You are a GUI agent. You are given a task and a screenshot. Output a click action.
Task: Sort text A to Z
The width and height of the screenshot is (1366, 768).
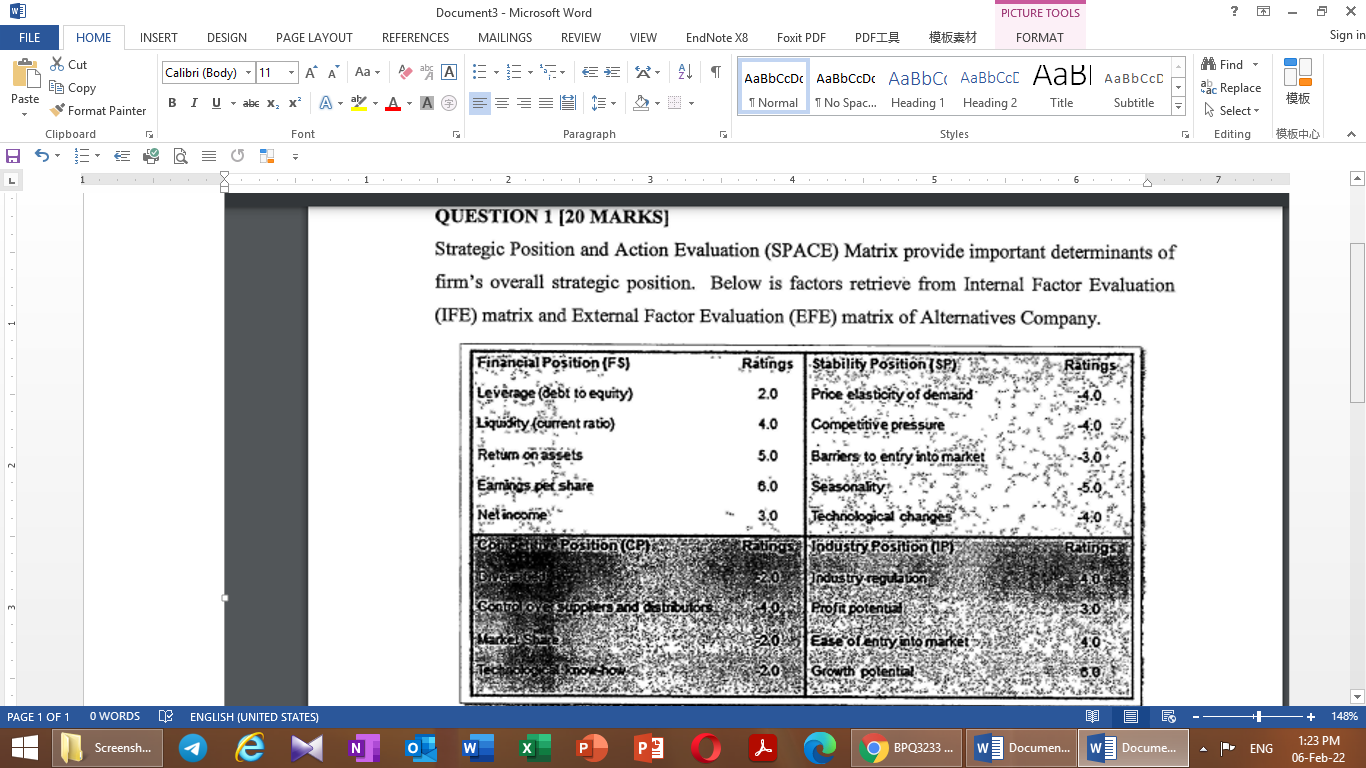point(685,72)
